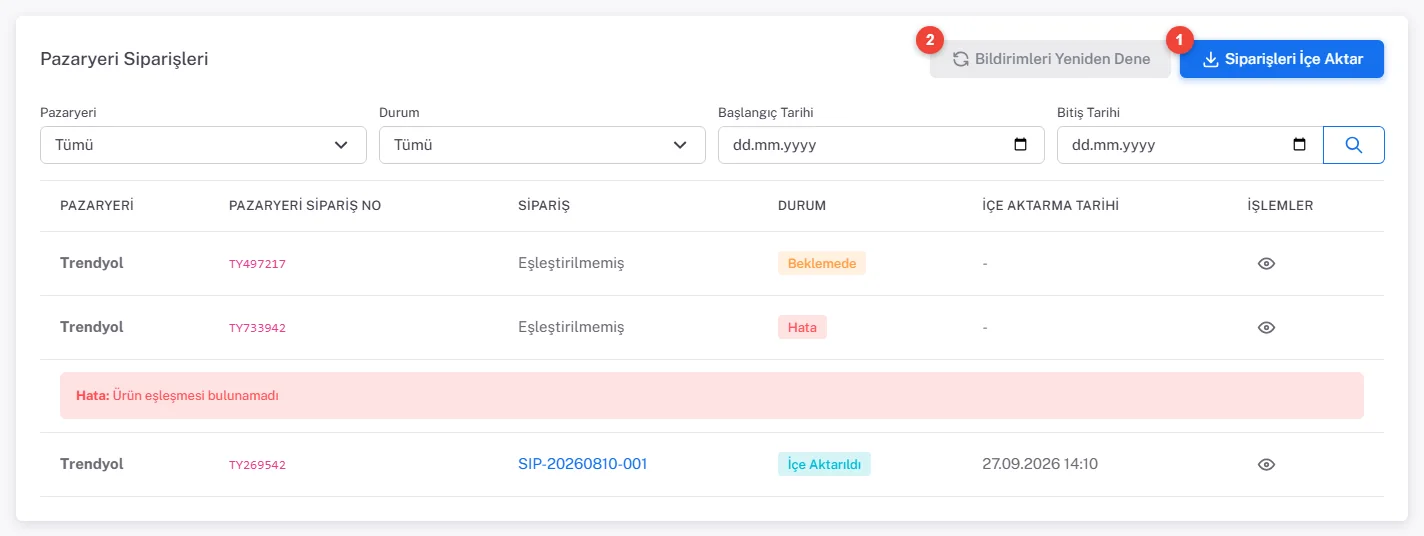Viewport: 1424px width, 536px height.
Task: Click the Beklemede status badge
Action: point(822,263)
